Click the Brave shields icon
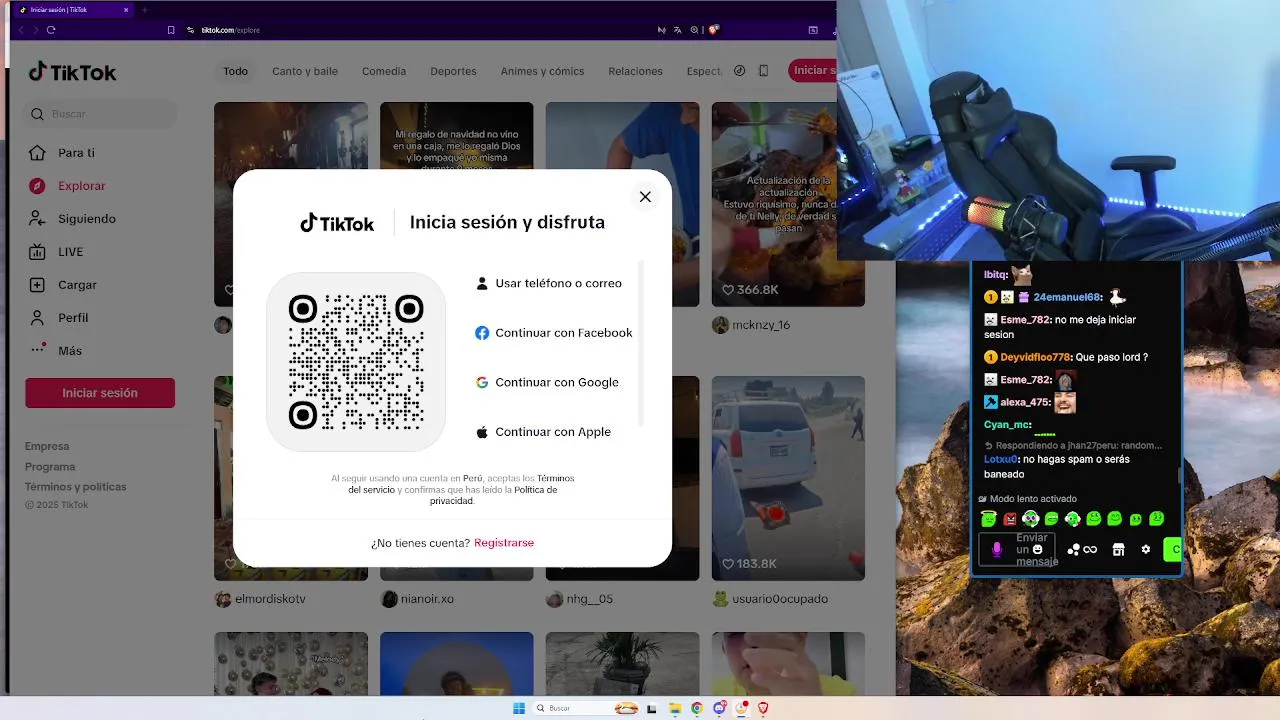Viewport: 1280px width, 720px height. coord(714,30)
